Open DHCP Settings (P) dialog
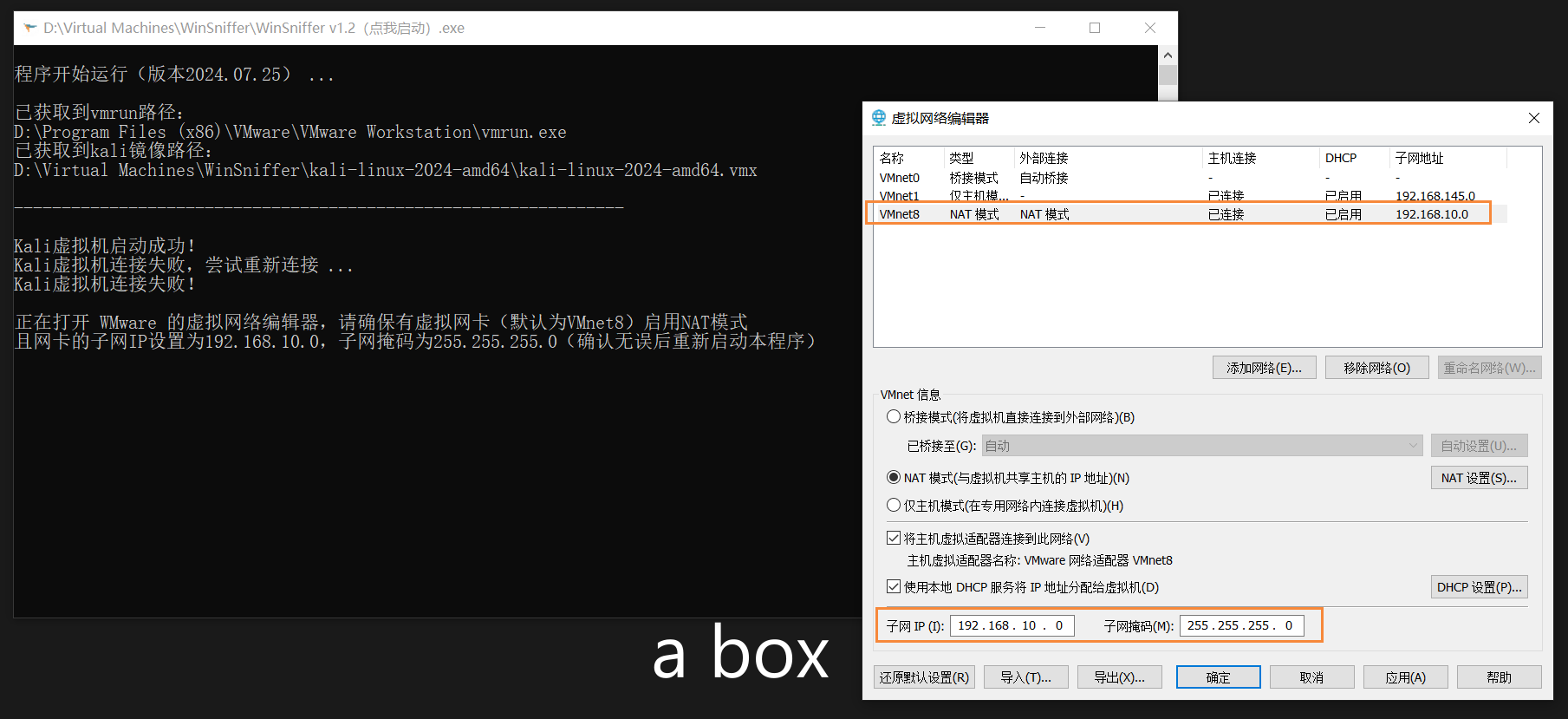This screenshot has height=719, width=1568. point(1479,587)
